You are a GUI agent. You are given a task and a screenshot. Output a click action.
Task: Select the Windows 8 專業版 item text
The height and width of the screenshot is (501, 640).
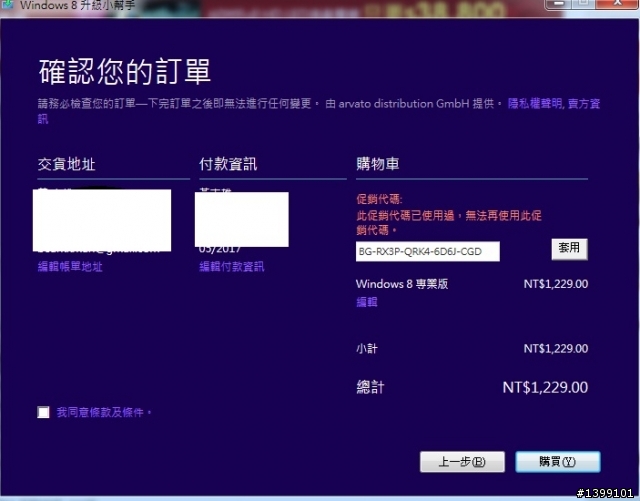402,284
